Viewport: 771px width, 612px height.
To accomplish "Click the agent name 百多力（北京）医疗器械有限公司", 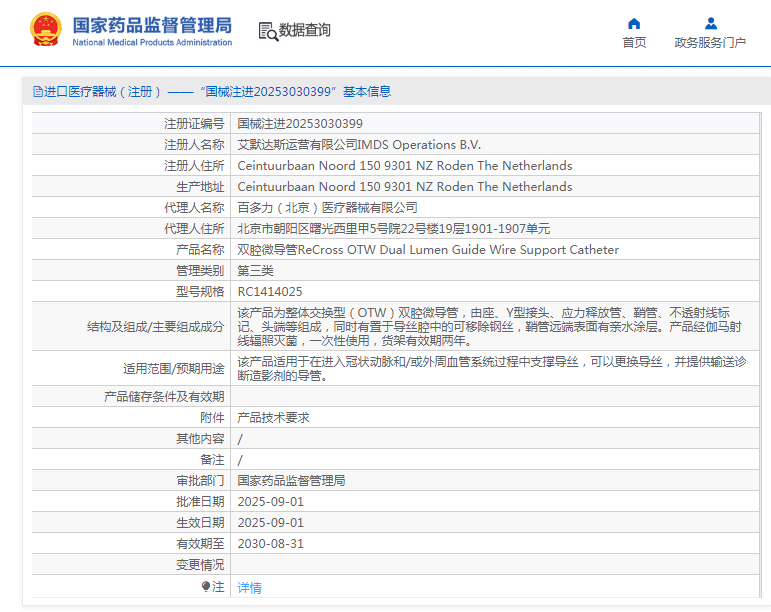I will click(327, 208).
